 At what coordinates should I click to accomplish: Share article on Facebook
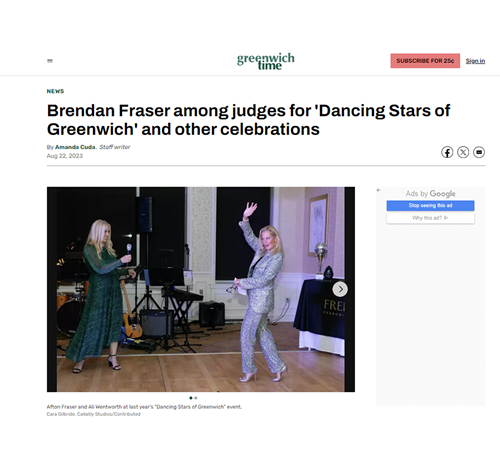point(447,152)
